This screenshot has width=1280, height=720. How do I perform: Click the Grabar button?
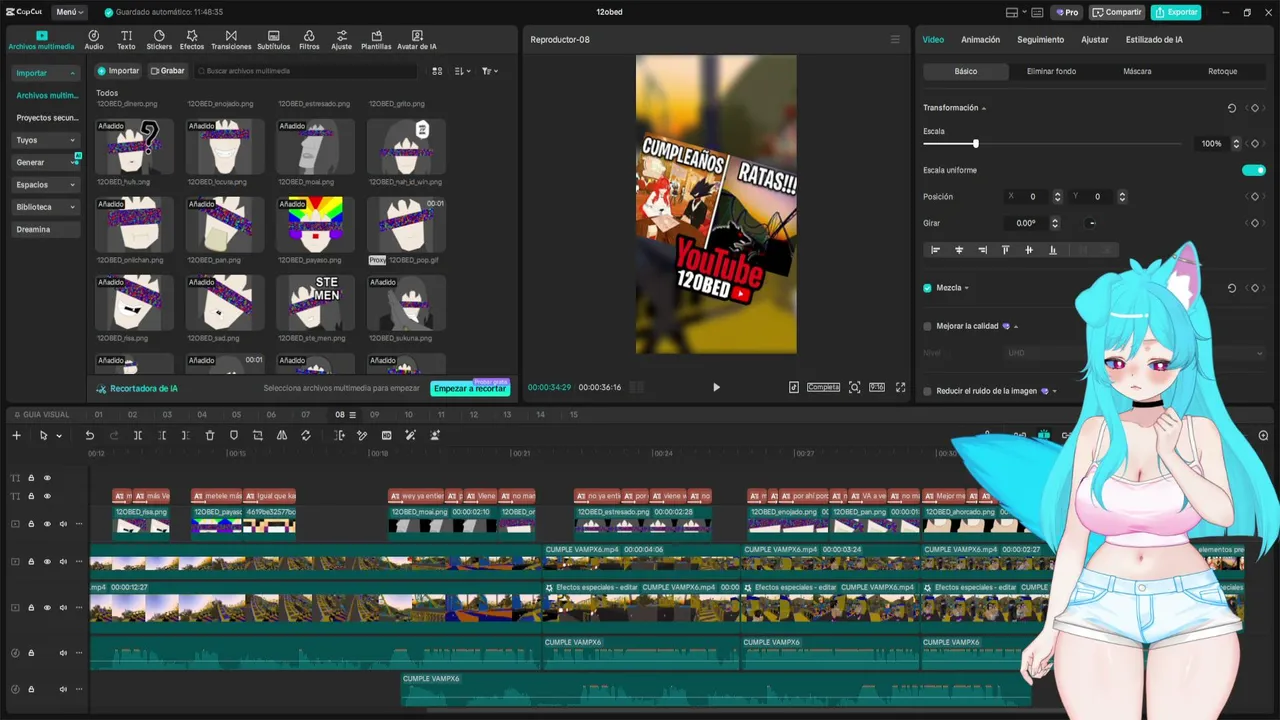(x=168, y=71)
